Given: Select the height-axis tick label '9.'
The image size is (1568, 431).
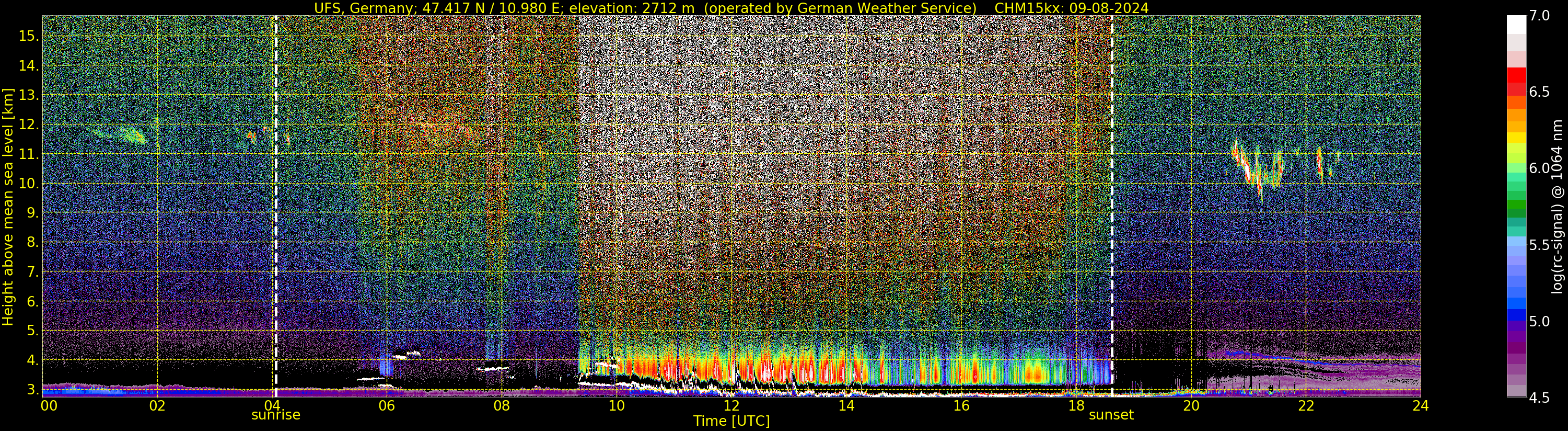Looking at the screenshot, I should click(x=32, y=213).
